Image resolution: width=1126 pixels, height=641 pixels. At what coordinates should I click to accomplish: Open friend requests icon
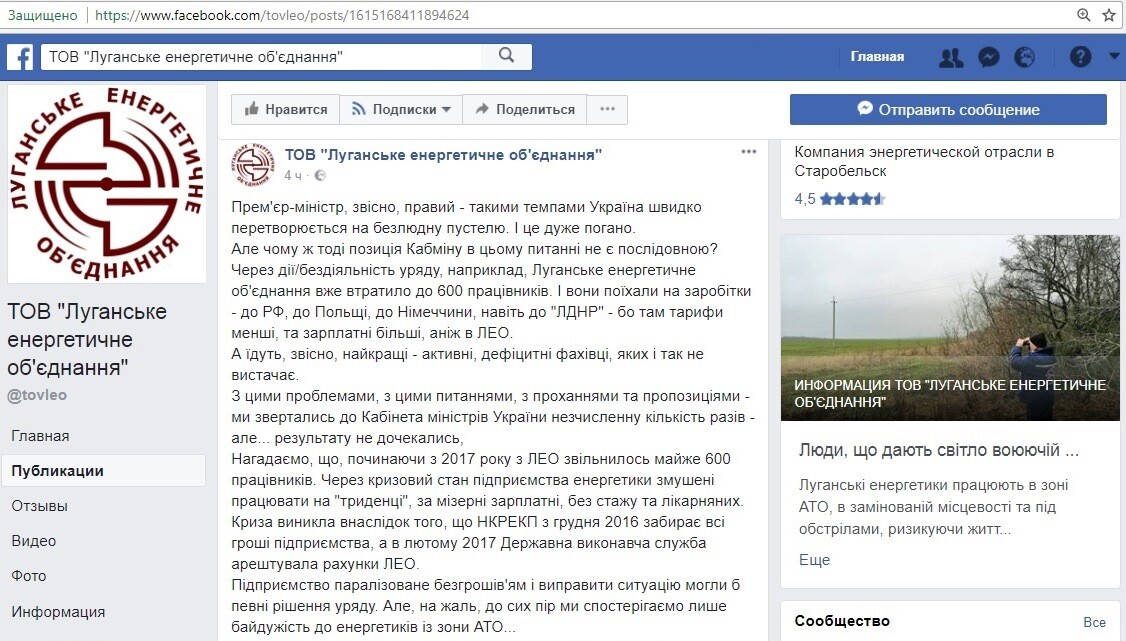click(950, 57)
